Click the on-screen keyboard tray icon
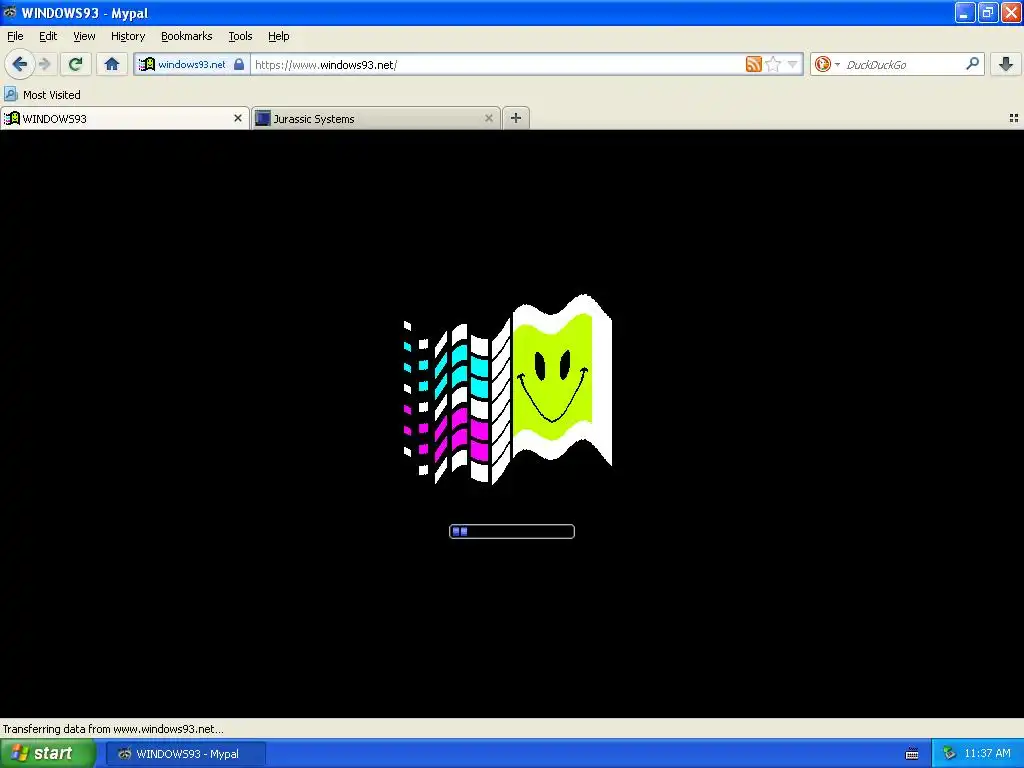1024x768 pixels. coord(912,754)
